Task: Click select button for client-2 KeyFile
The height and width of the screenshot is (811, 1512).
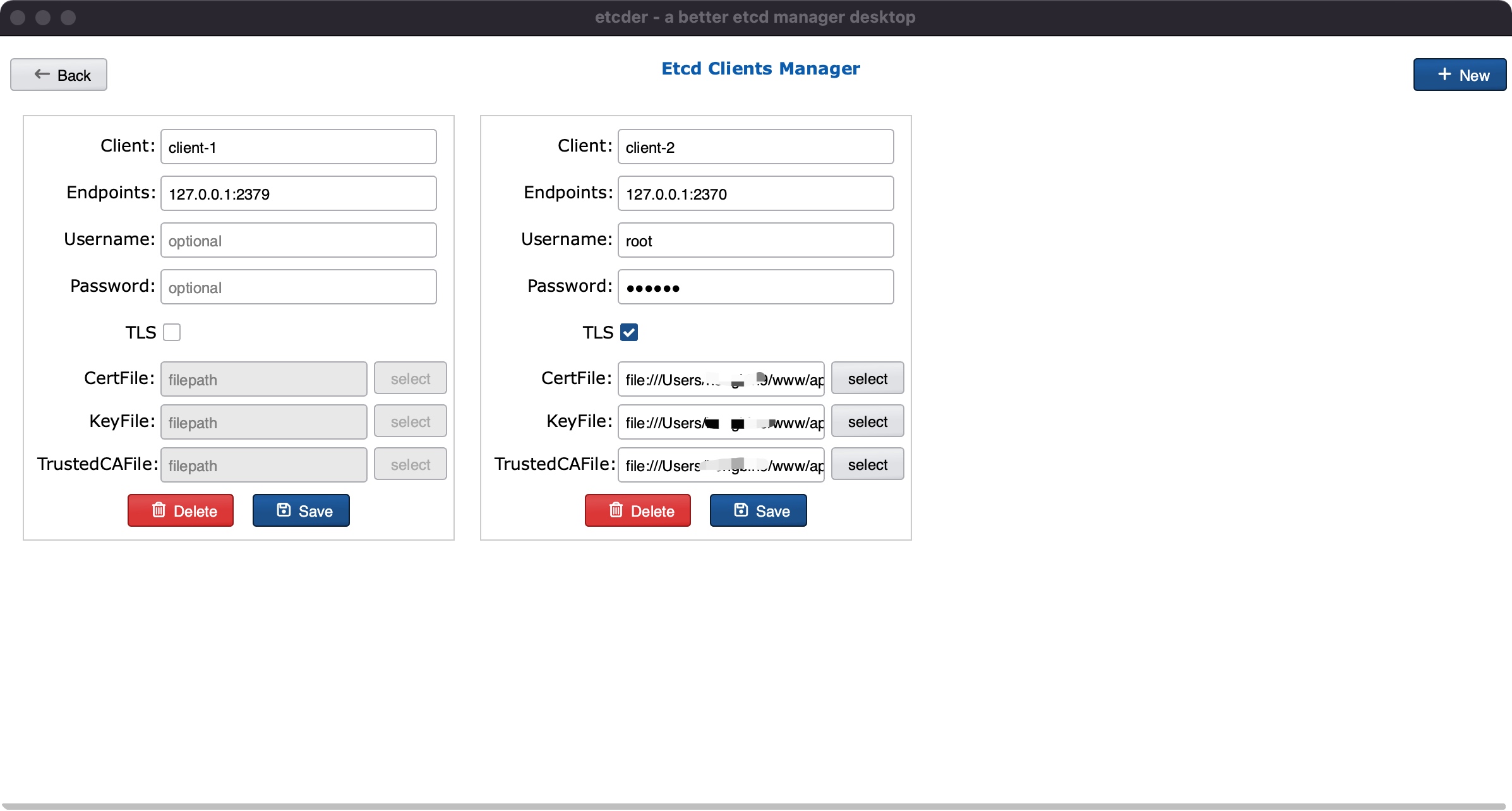Action: pos(867,421)
